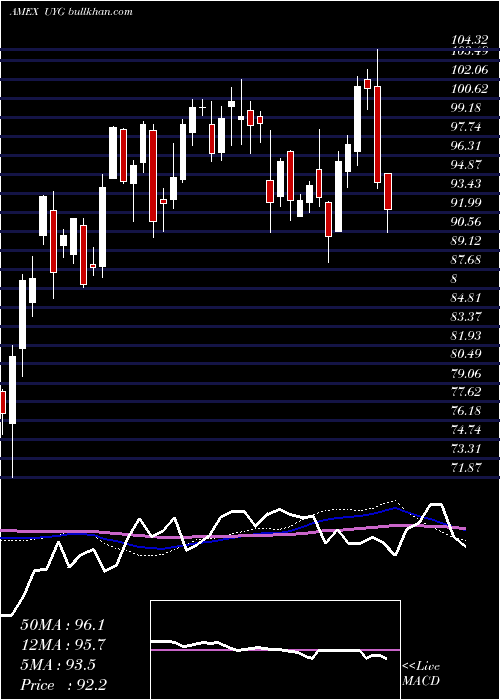The width and height of the screenshot is (500, 700).
Task: Select the 99.18 price axis label
Action: tap(468, 108)
